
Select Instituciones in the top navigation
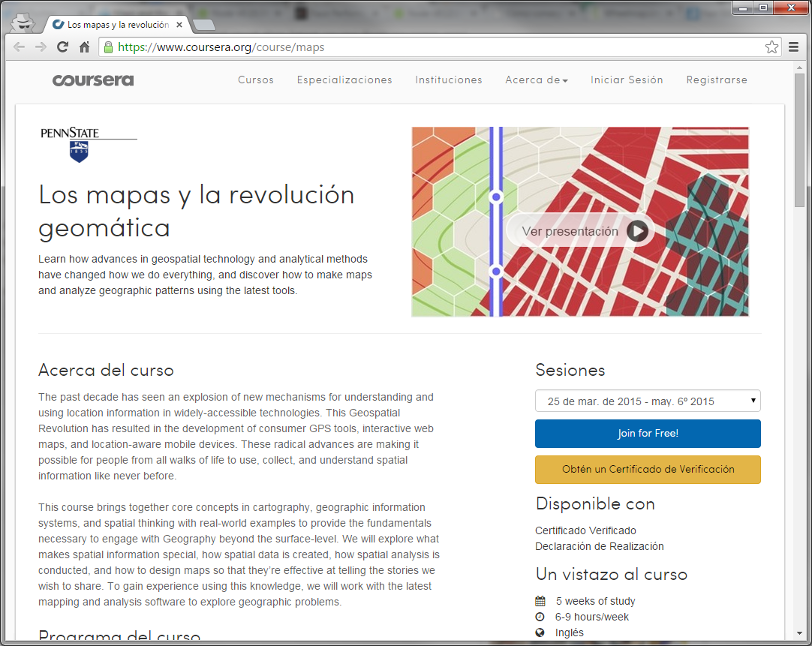[x=448, y=80]
